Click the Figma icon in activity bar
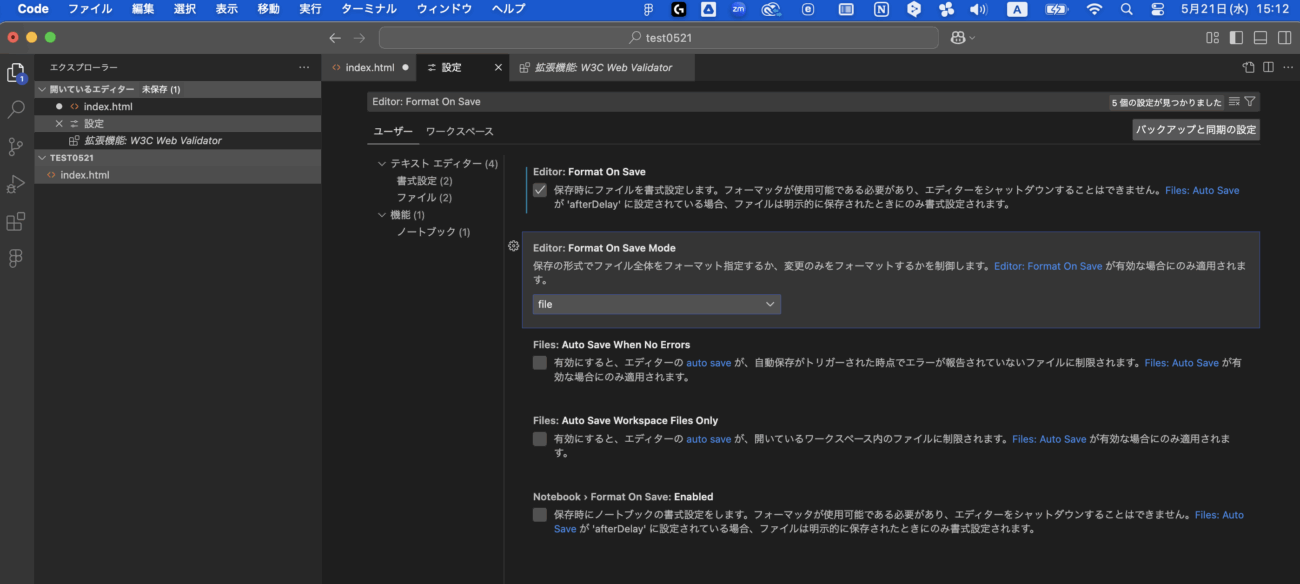Viewport: 1300px width, 584px height. click(x=16, y=258)
